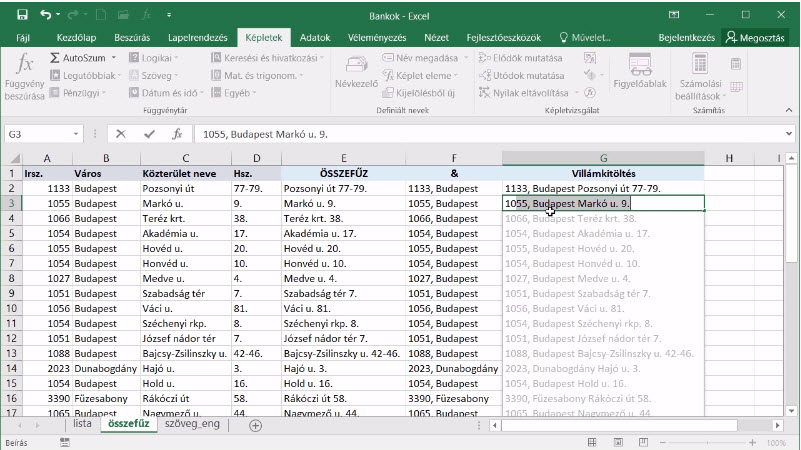Screen dimensions: 801x450
Task: Click Előzők mutatása trace precedents
Action: (521, 58)
